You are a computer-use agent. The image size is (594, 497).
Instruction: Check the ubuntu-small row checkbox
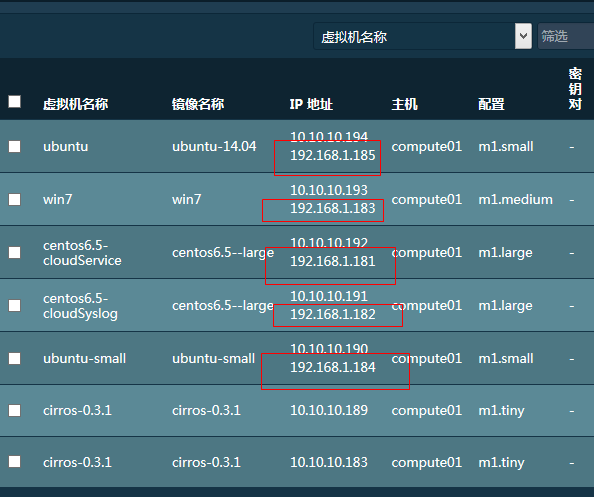tap(15, 359)
